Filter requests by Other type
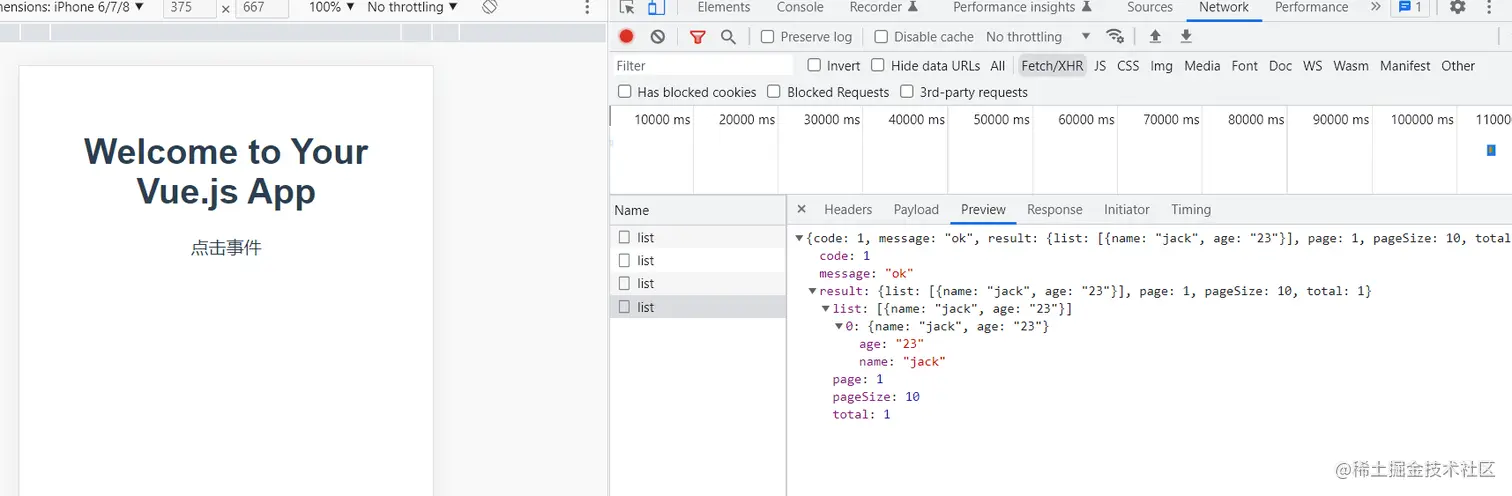 [1458, 65]
